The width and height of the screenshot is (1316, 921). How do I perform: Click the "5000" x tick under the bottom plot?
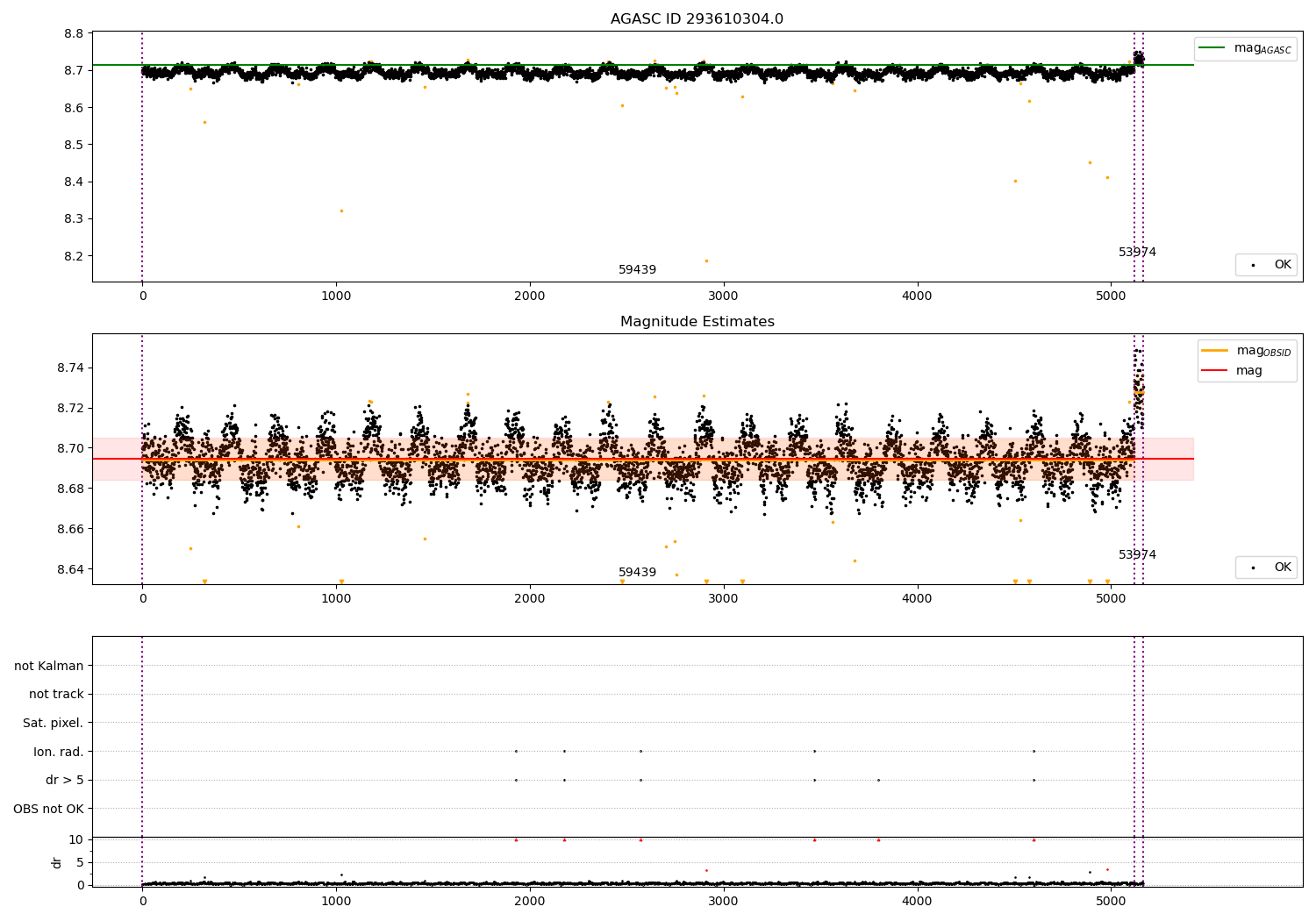[1111, 900]
